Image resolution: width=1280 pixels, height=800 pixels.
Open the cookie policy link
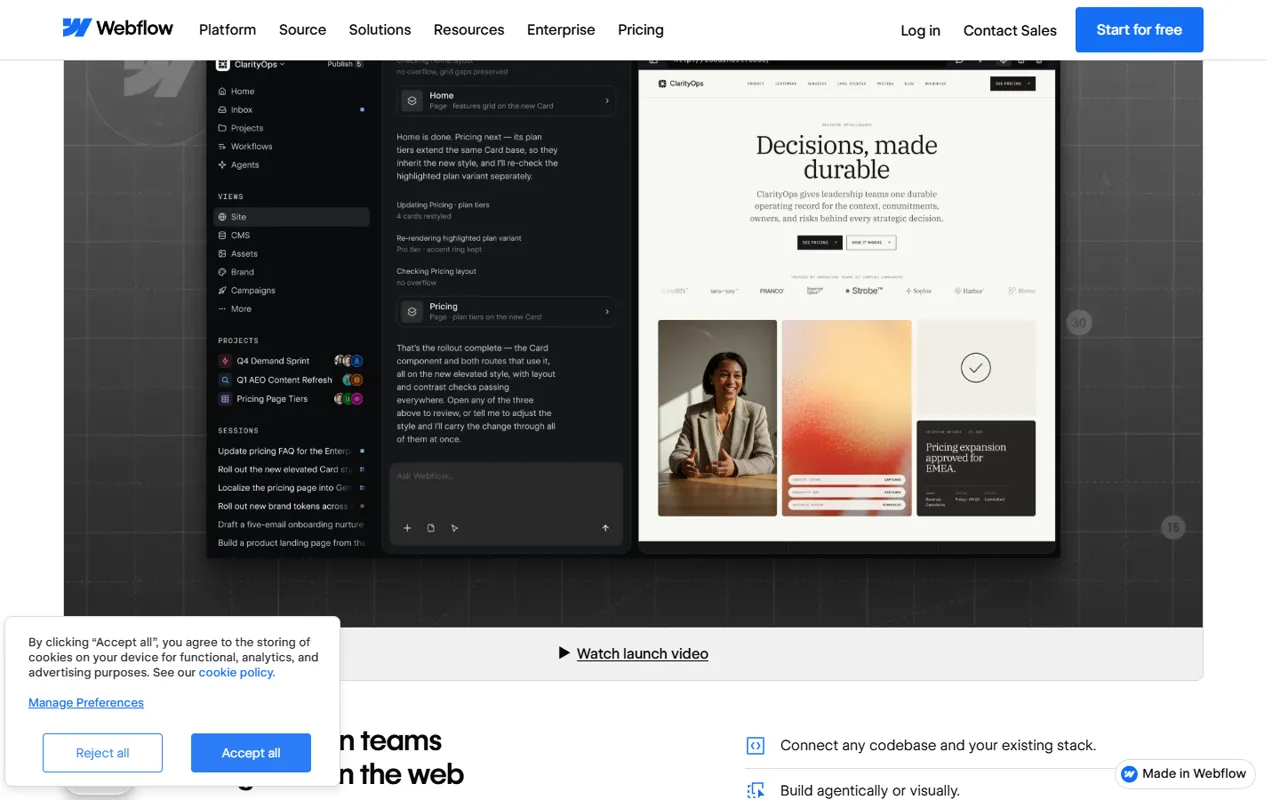coord(237,672)
